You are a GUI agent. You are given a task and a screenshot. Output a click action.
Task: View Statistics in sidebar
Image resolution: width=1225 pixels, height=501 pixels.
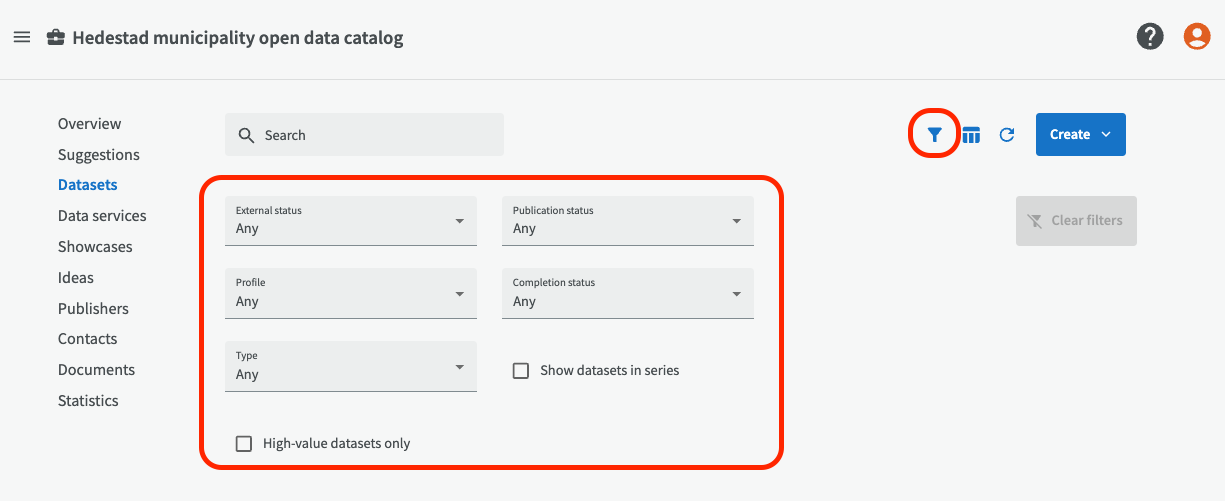[x=88, y=401]
